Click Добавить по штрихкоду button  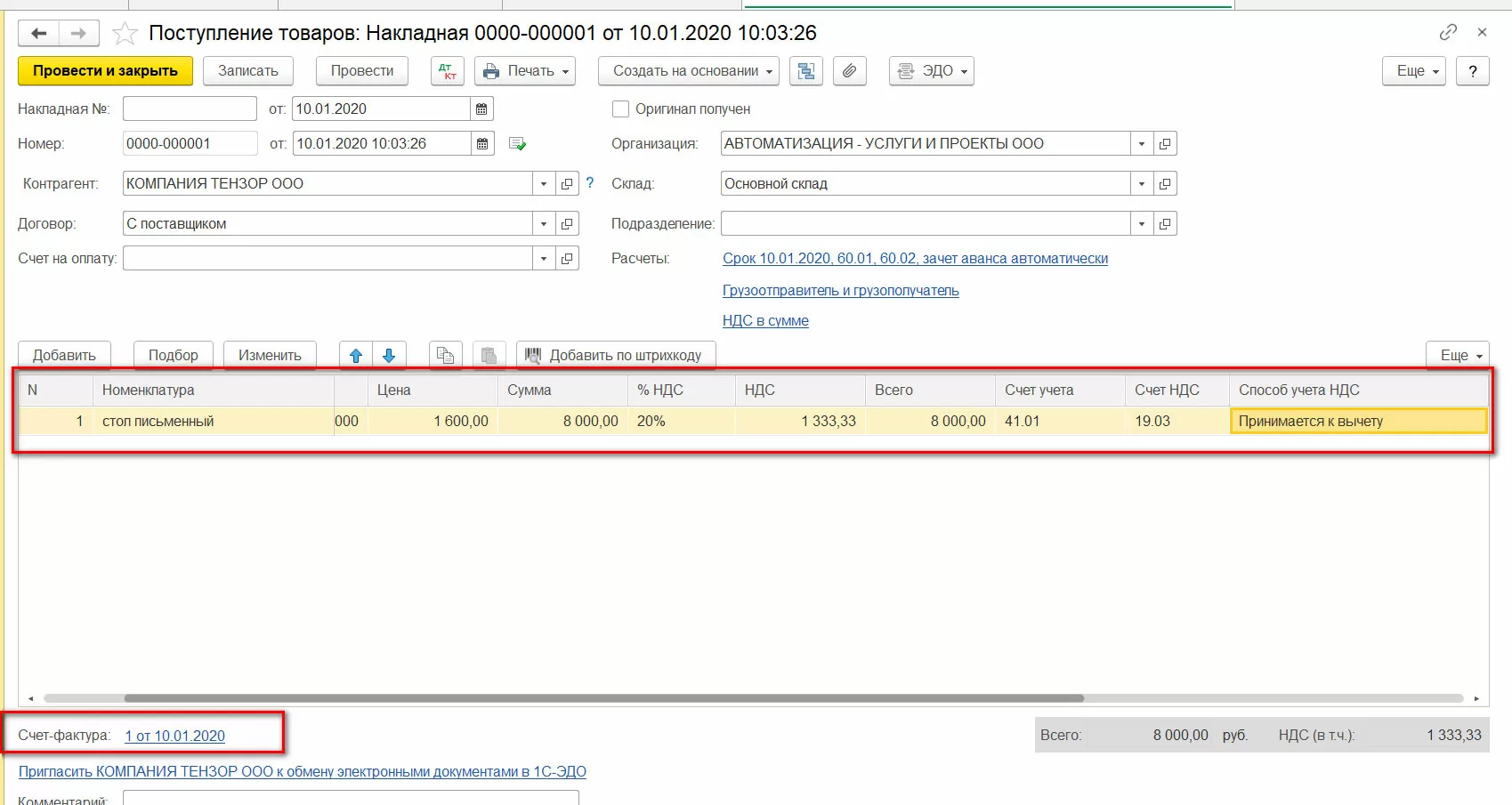(616, 356)
